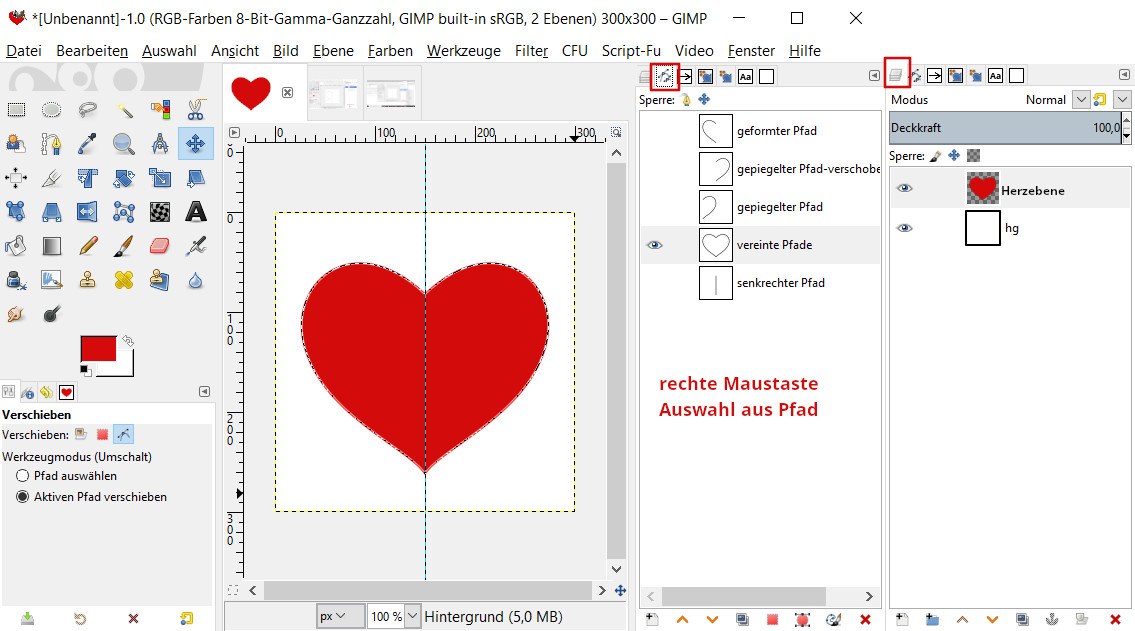Hide the 'vereinte Pfade' path visibility eye

pos(655,245)
